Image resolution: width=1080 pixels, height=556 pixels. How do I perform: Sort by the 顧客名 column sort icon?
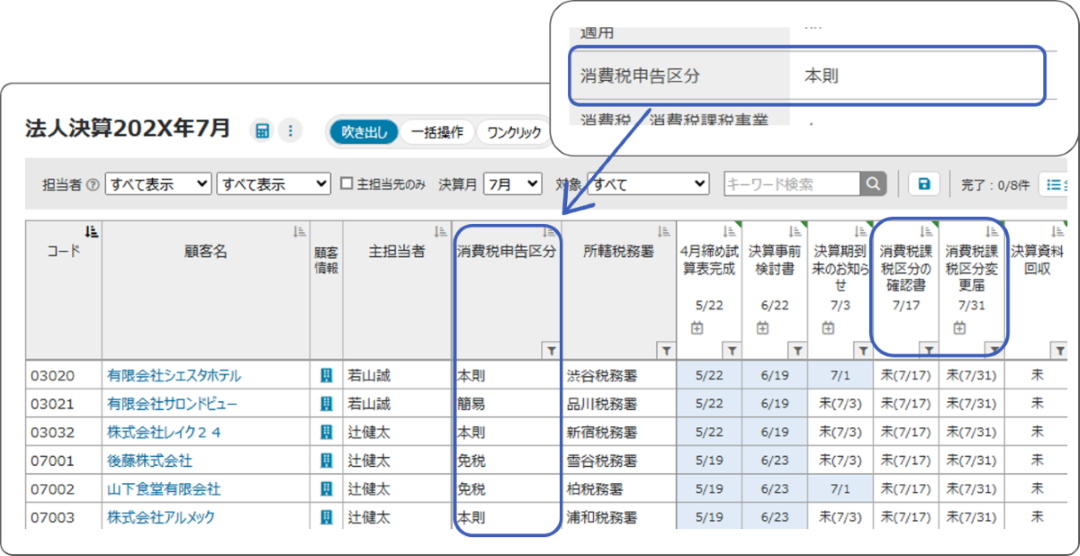click(x=300, y=231)
